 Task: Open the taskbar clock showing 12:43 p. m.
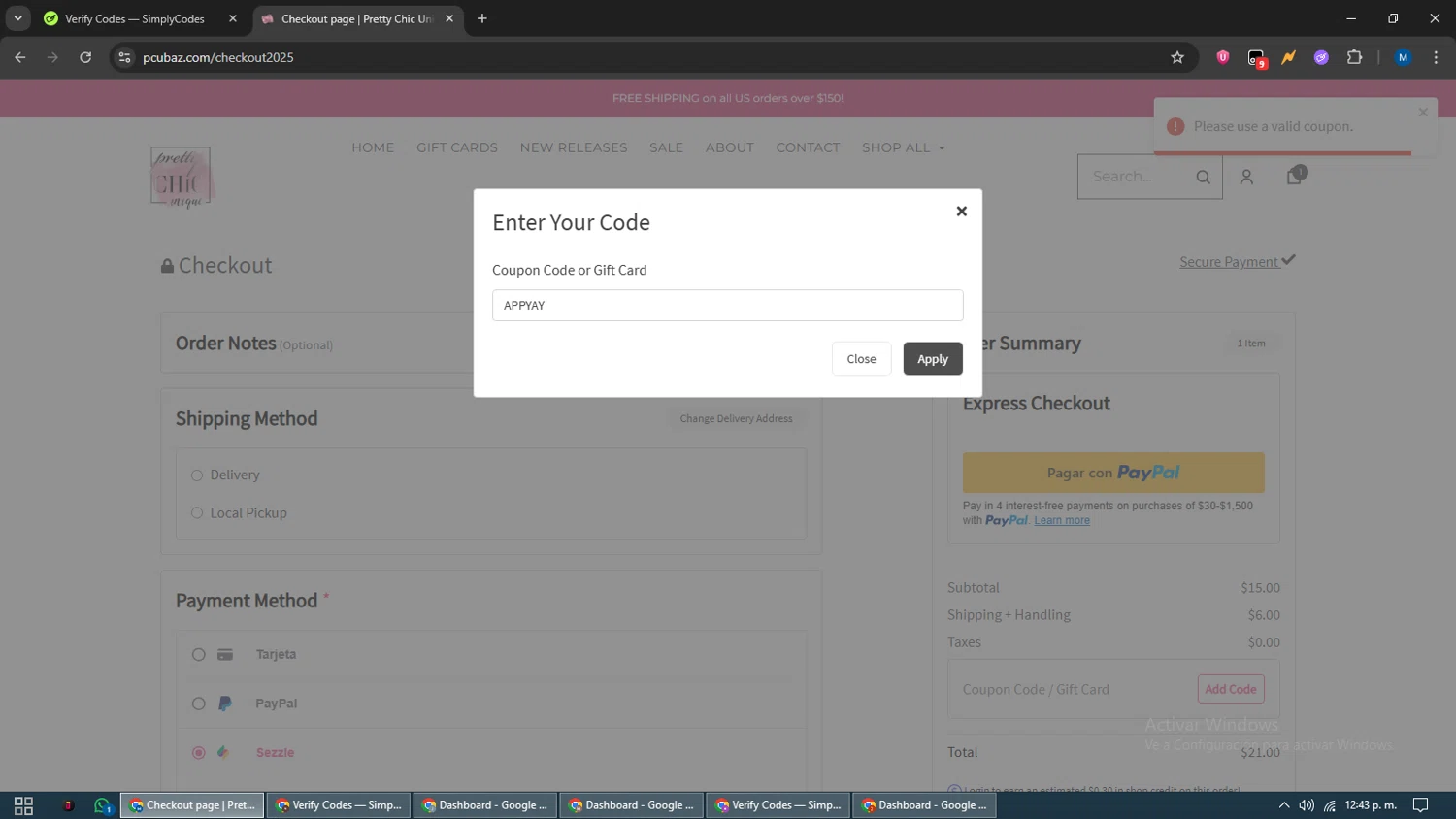click(x=1371, y=805)
